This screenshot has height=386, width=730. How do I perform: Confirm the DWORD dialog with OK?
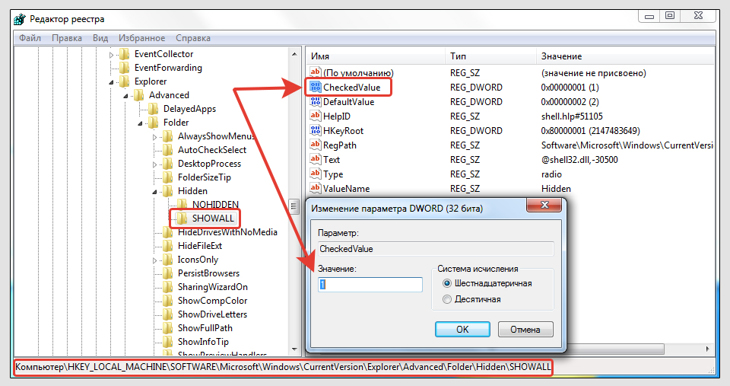click(462, 329)
